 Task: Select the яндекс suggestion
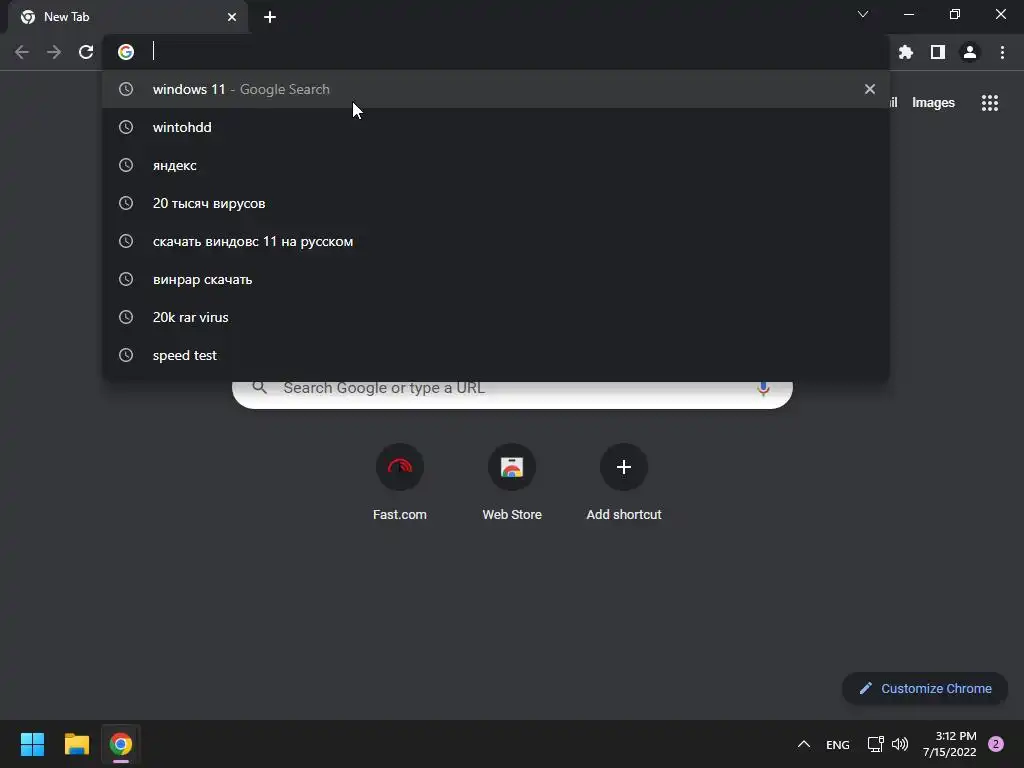click(496, 165)
